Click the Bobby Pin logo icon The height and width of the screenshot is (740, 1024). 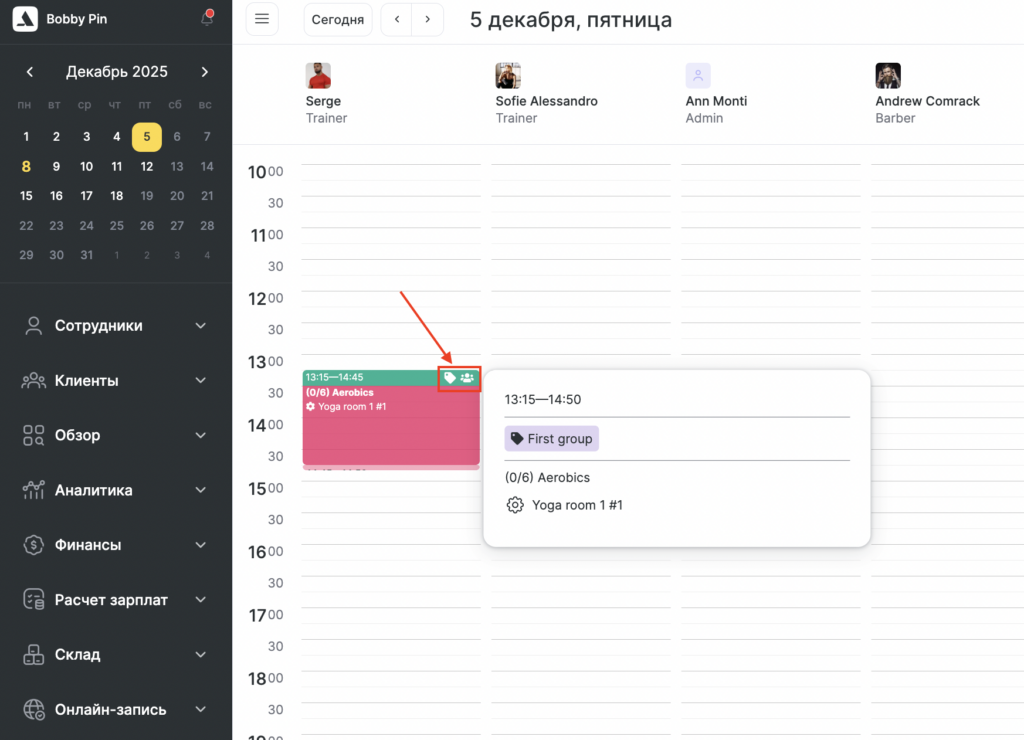click(x=25, y=19)
